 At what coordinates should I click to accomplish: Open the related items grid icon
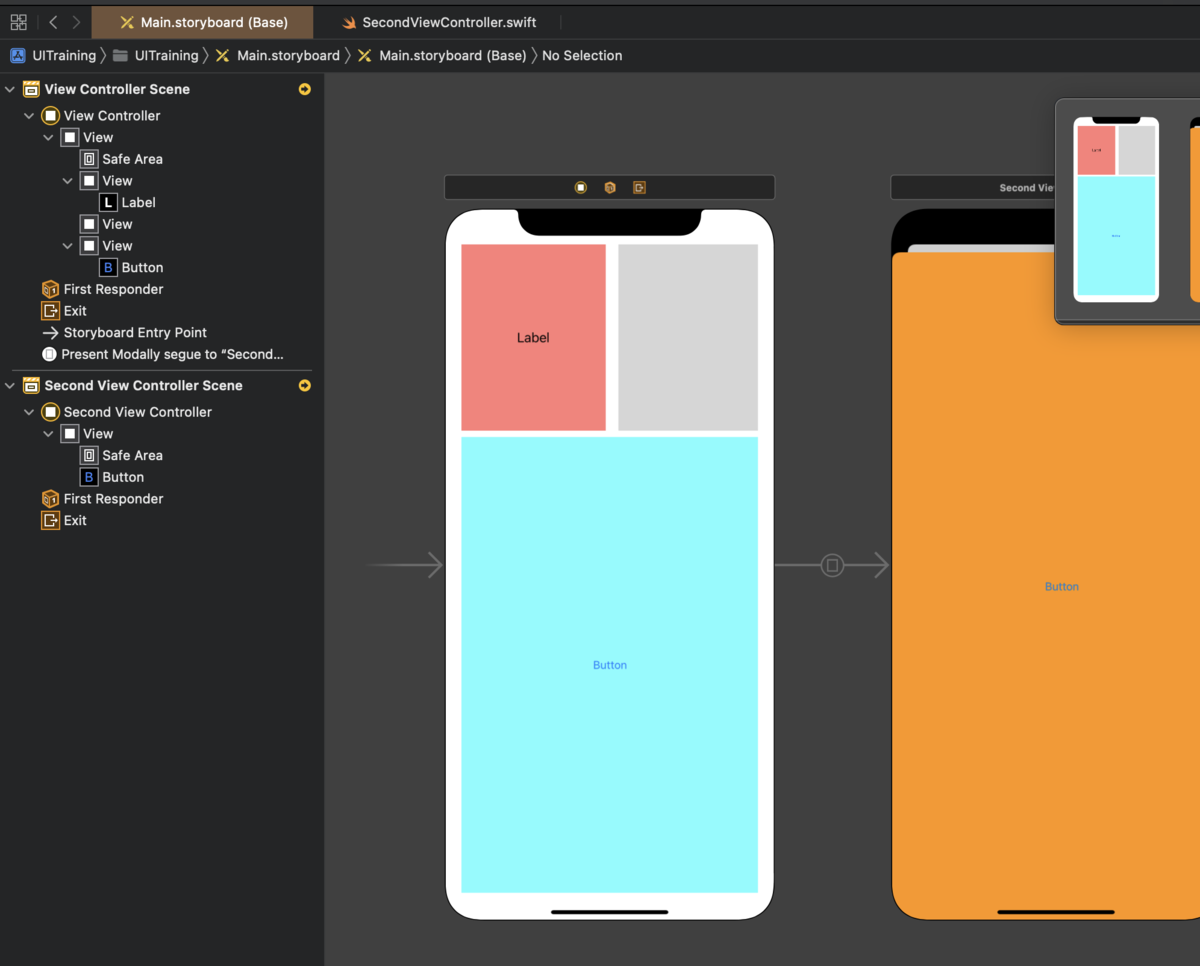coord(18,22)
